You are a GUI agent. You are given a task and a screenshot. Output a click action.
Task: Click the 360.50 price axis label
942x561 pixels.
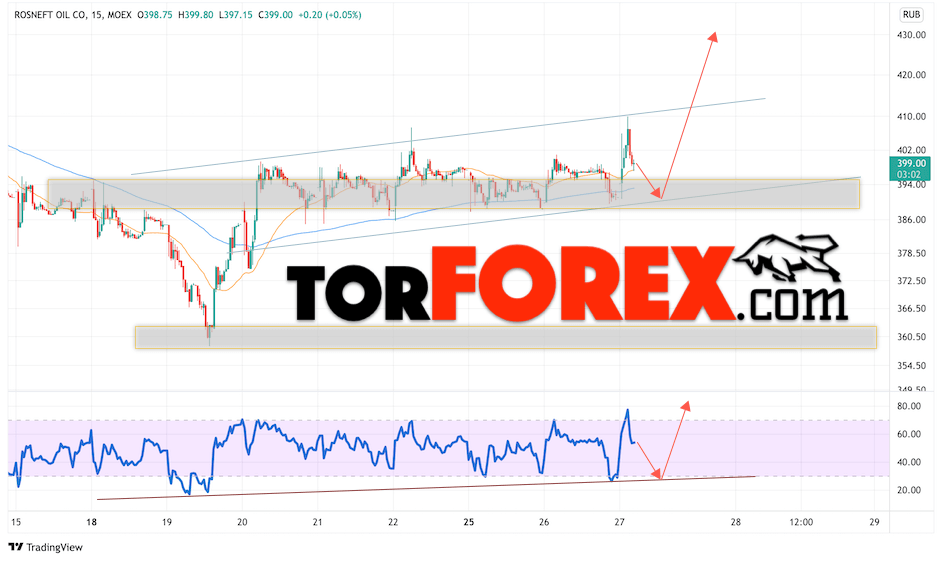911,336
